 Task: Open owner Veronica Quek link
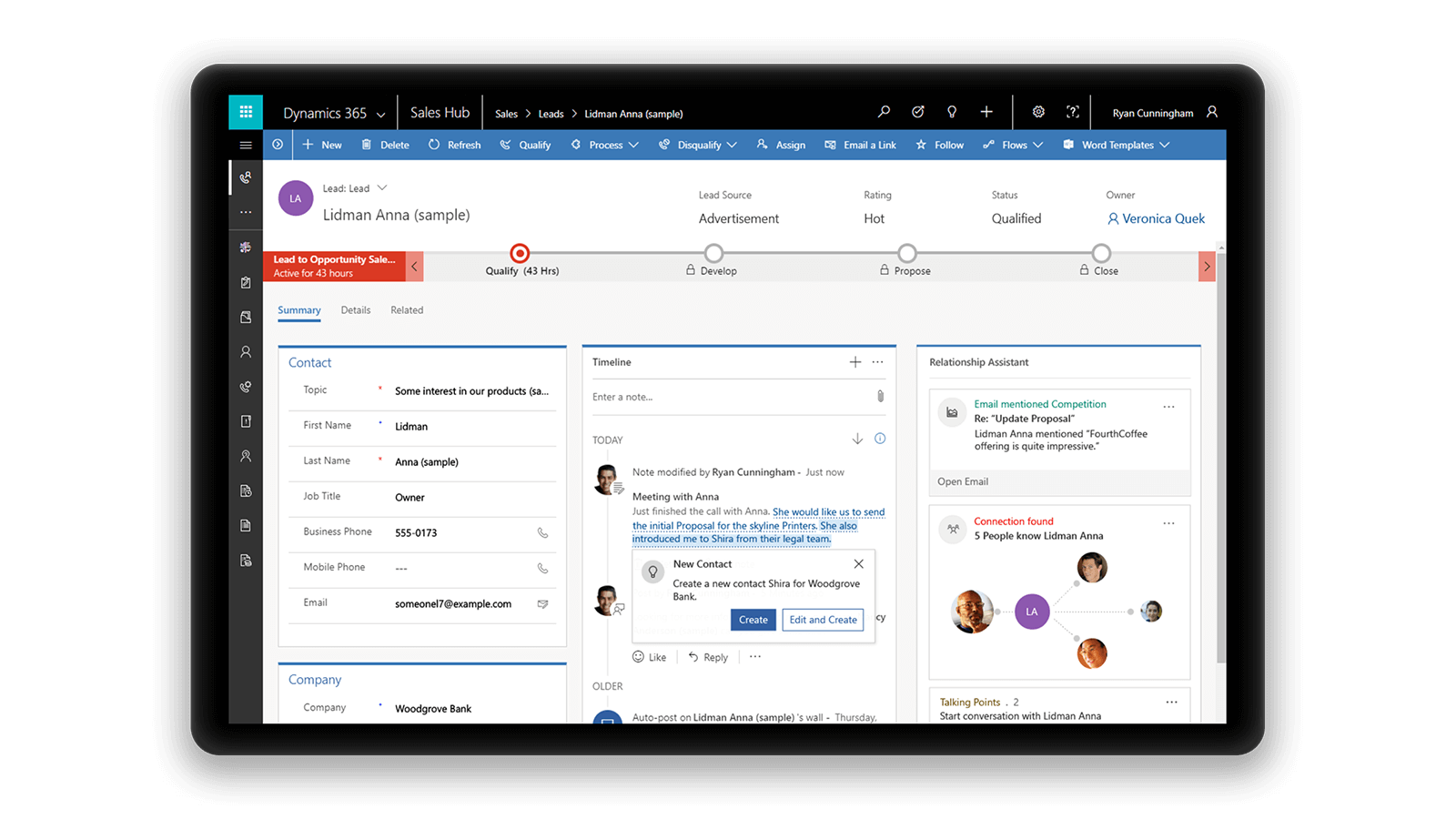(1156, 218)
